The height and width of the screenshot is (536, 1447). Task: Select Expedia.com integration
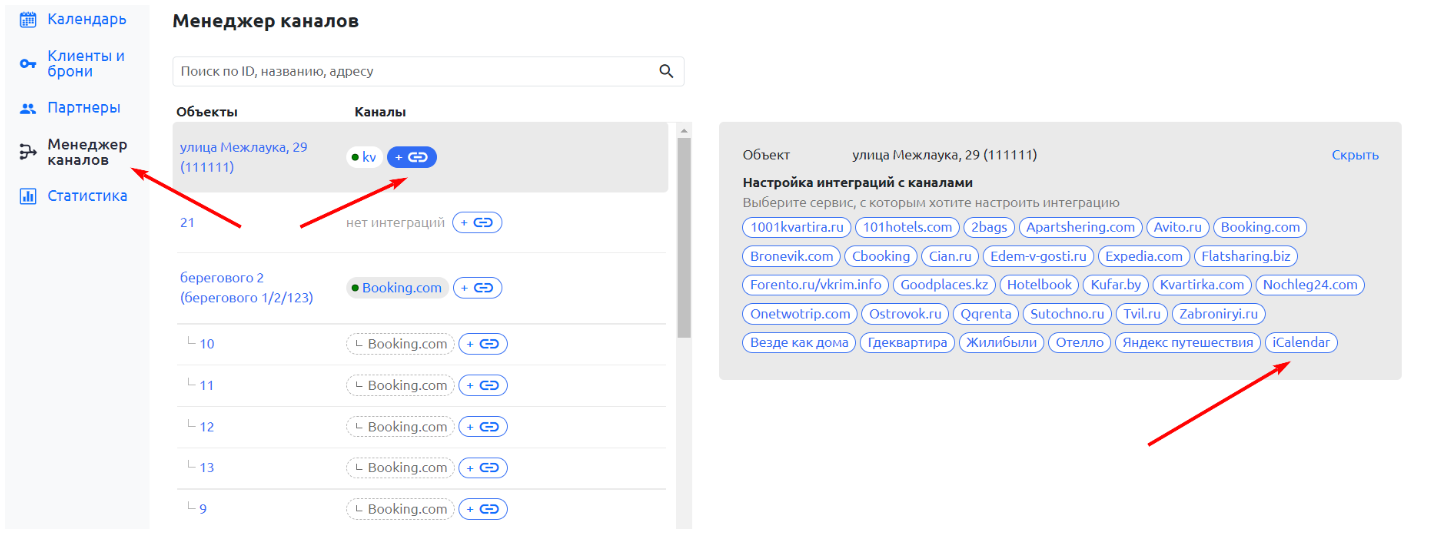[1144, 256]
